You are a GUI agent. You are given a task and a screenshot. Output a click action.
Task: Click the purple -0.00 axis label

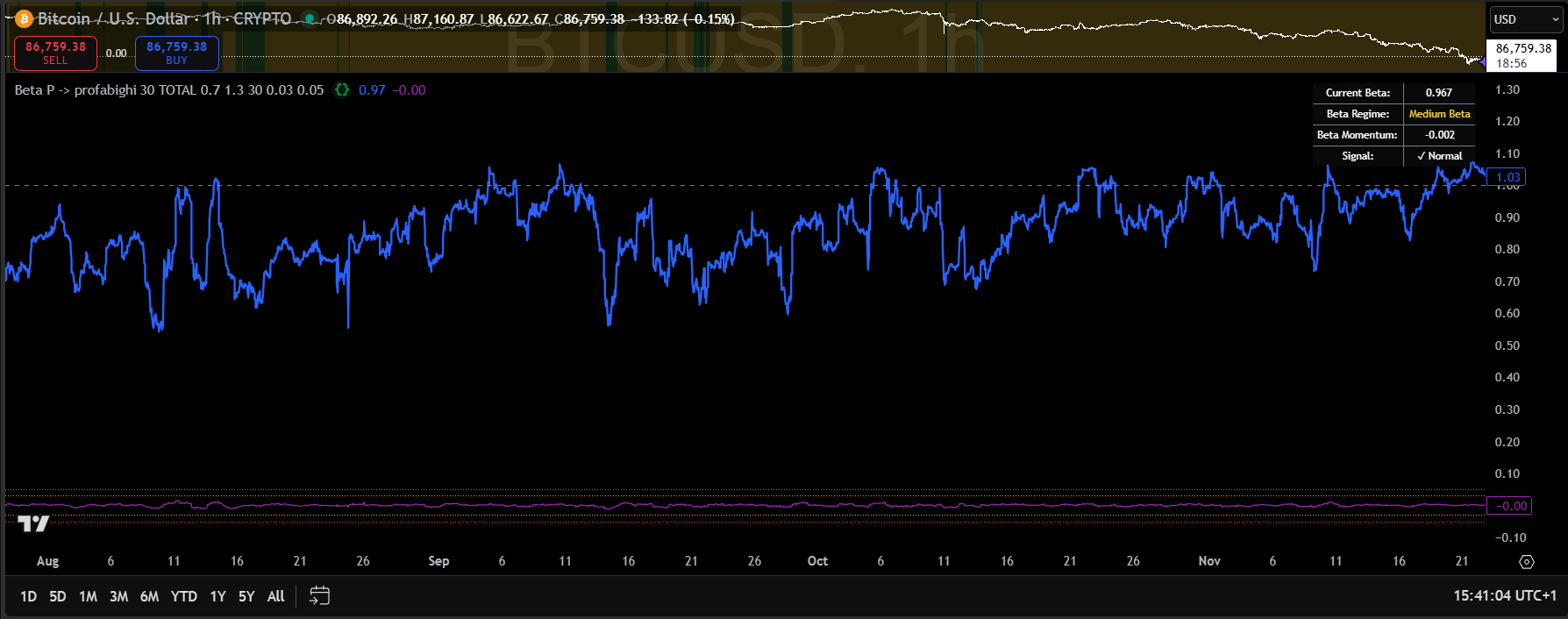(x=1511, y=506)
